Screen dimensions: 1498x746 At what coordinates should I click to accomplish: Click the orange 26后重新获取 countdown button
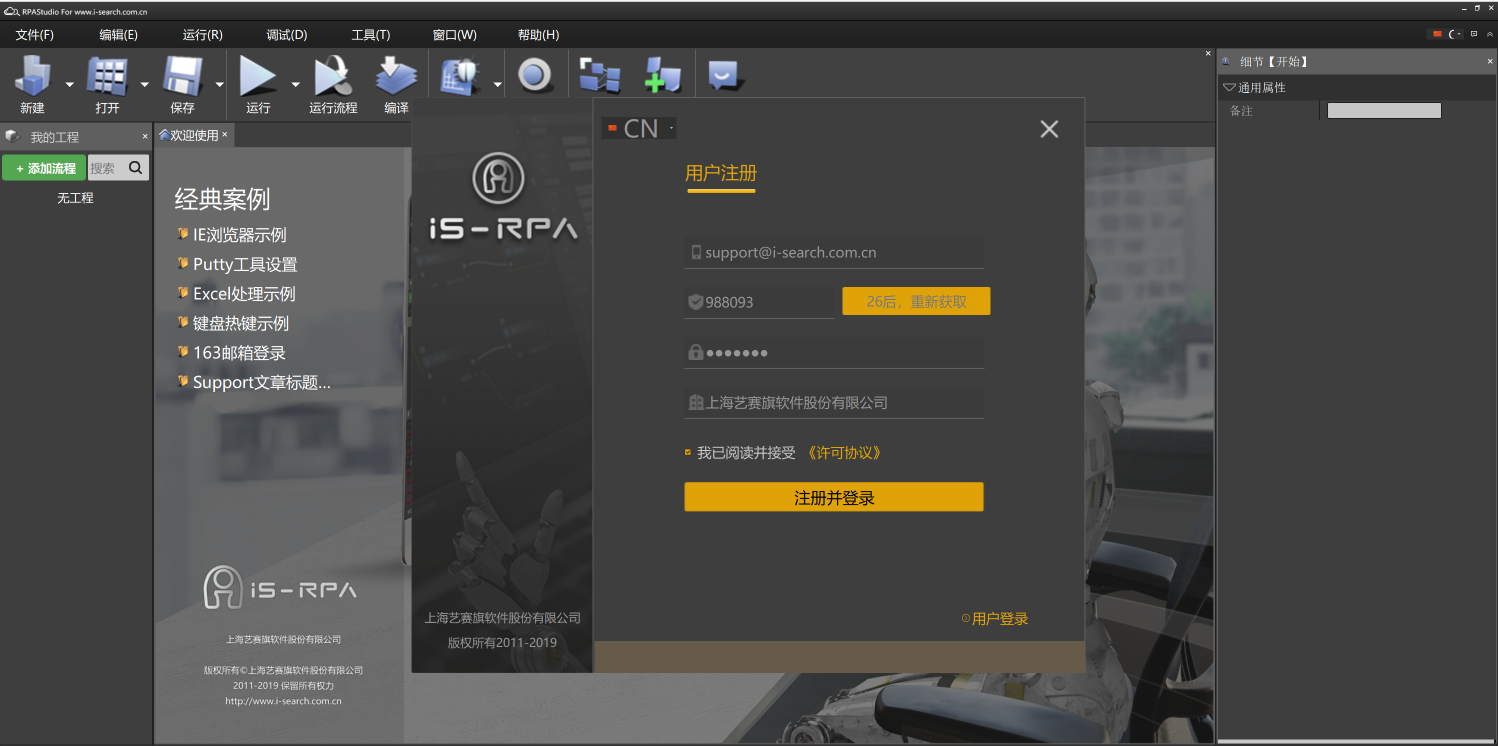coord(916,301)
